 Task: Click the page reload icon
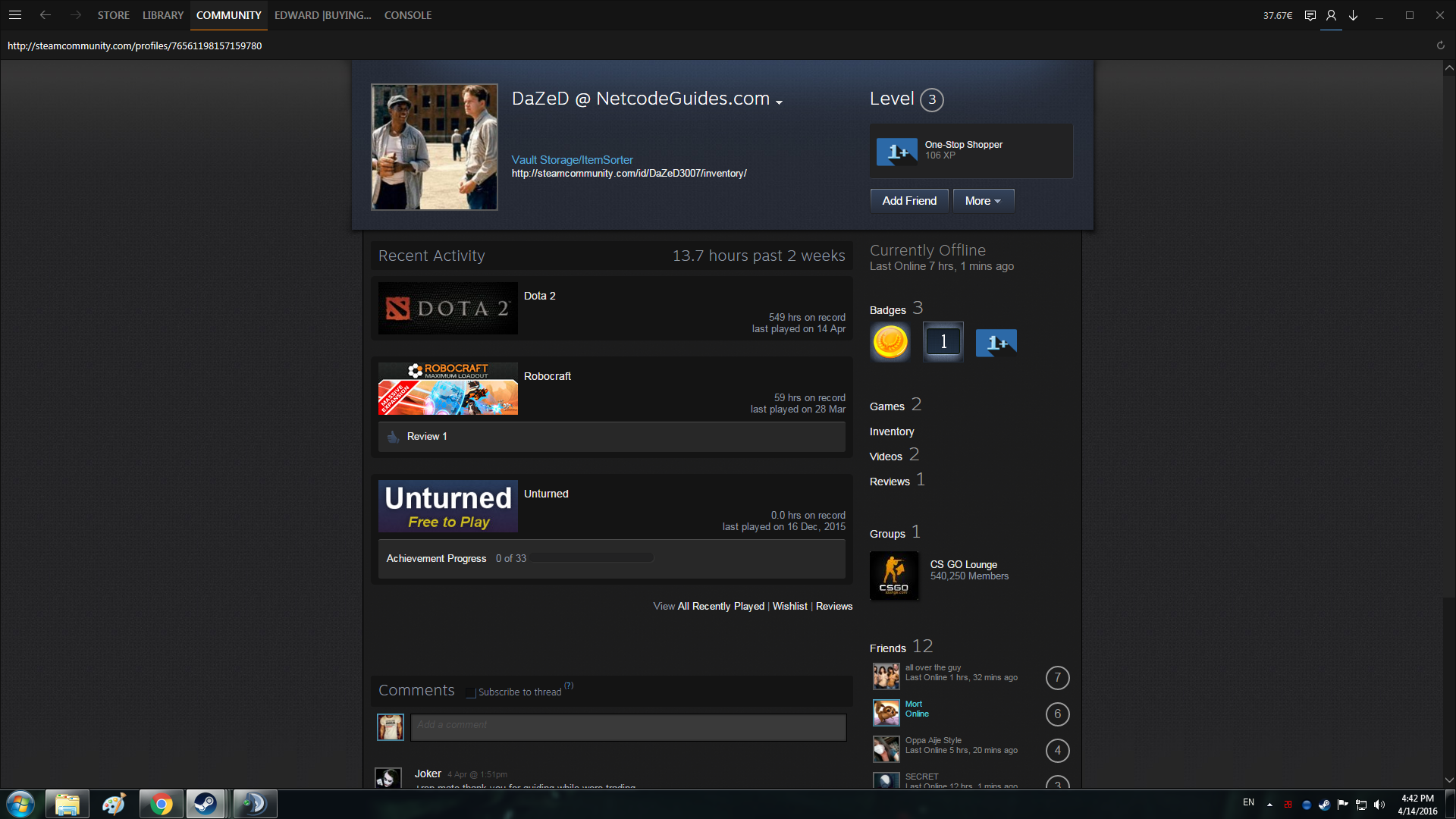click(1440, 45)
